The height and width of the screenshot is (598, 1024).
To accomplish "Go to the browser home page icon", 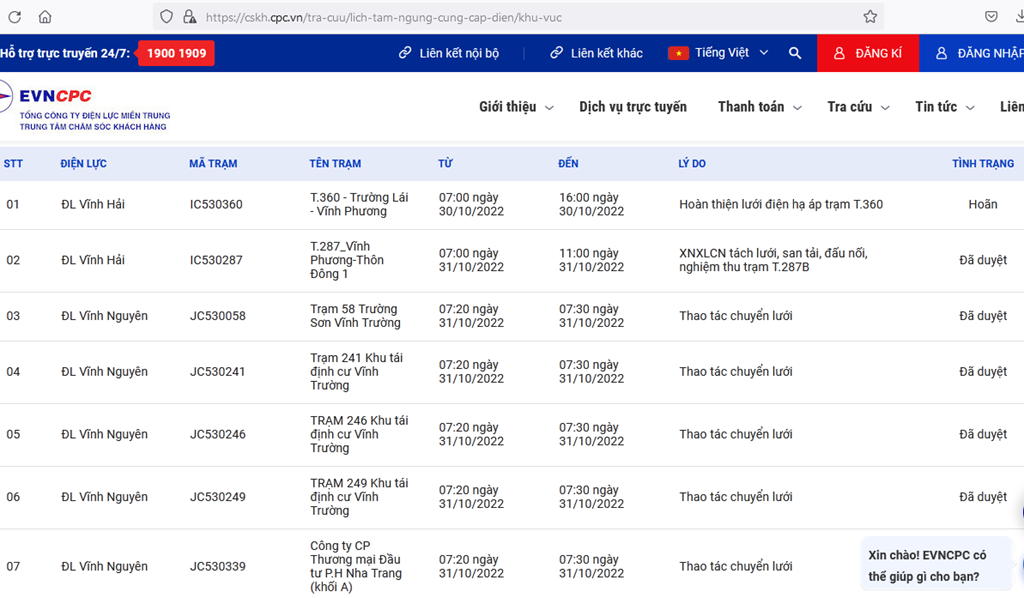I will 45,17.
